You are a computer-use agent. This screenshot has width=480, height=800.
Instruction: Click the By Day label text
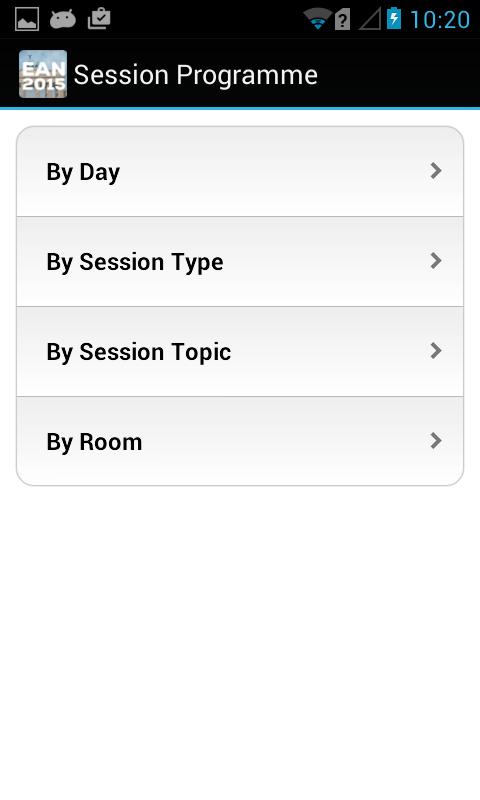point(83,172)
